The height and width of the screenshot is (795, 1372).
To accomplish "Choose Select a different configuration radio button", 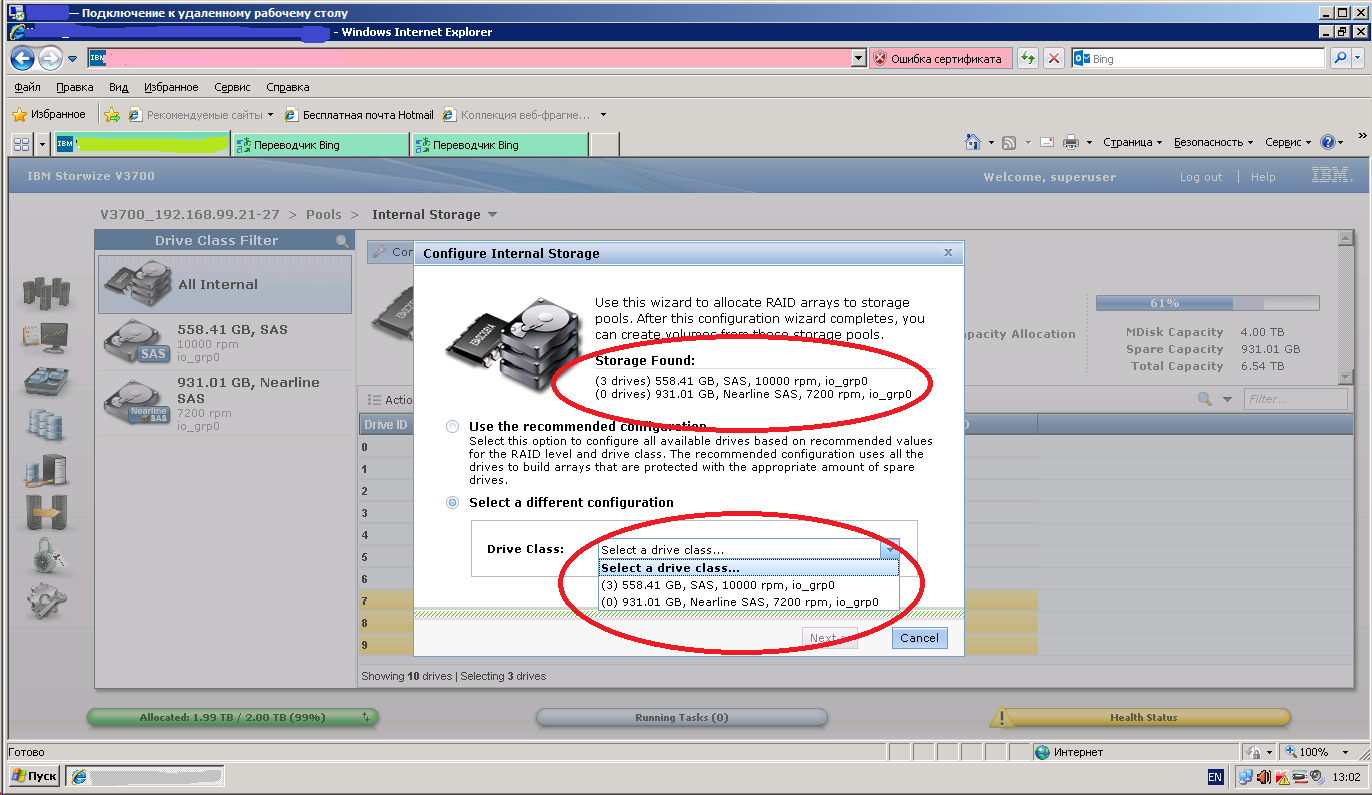I will tap(453, 502).
